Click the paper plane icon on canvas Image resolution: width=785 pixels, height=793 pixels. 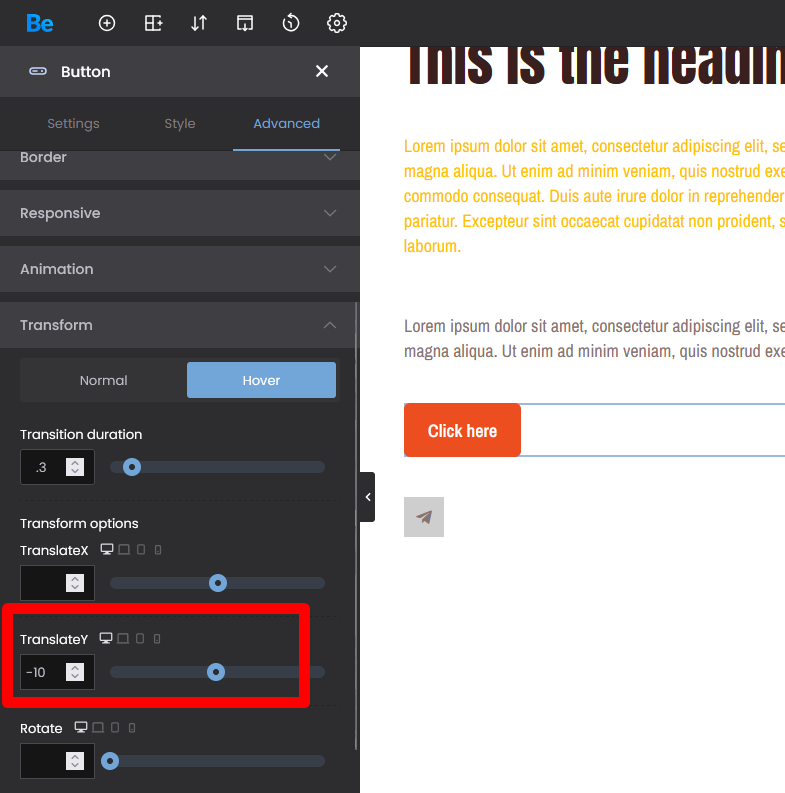[424, 517]
